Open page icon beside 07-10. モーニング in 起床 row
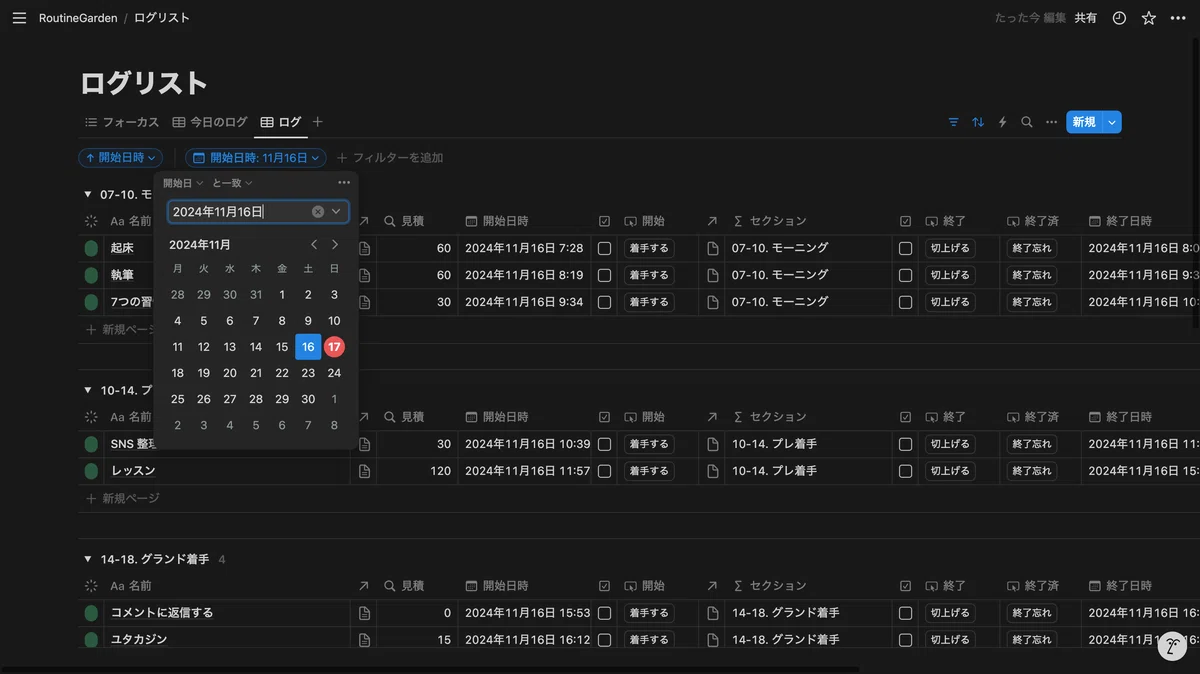This screenshot has width=1200, height=674. pos(712,248)
